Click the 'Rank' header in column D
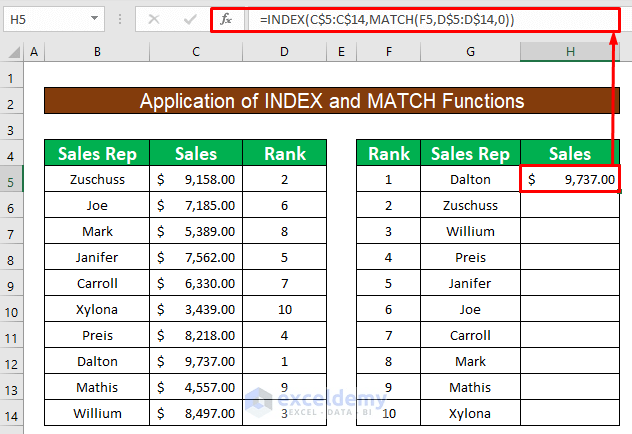Viewport: 632px width, 434px height. [285, 153]
